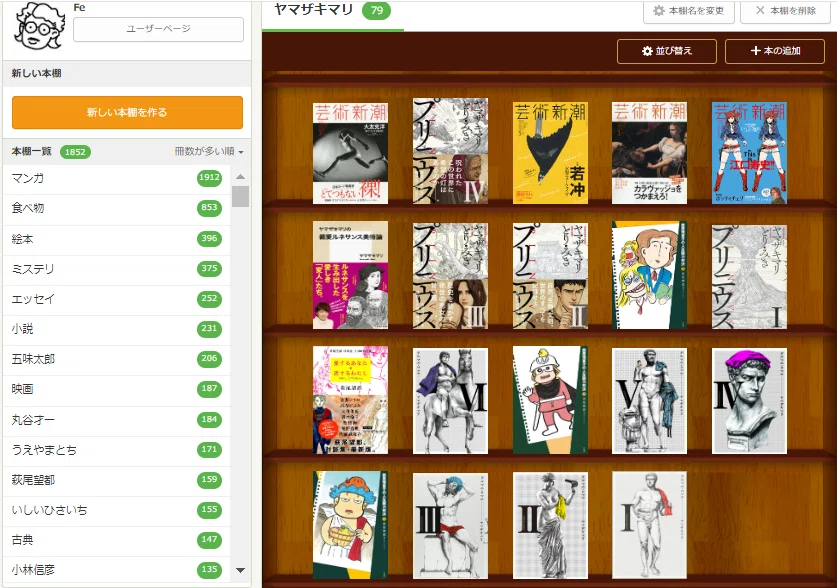Screen dimensions: 837x588
Task: Click the bookshelf list scroll-up arrow
Action: 241,177
